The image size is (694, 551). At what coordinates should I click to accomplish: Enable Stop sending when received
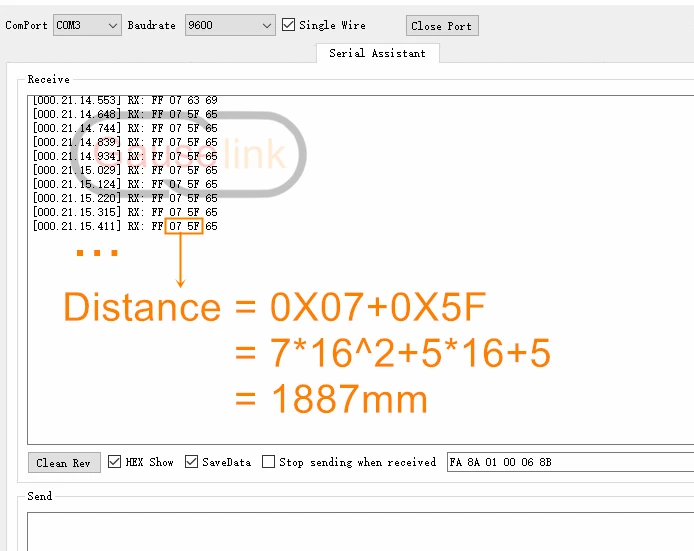tap(268, 462)
